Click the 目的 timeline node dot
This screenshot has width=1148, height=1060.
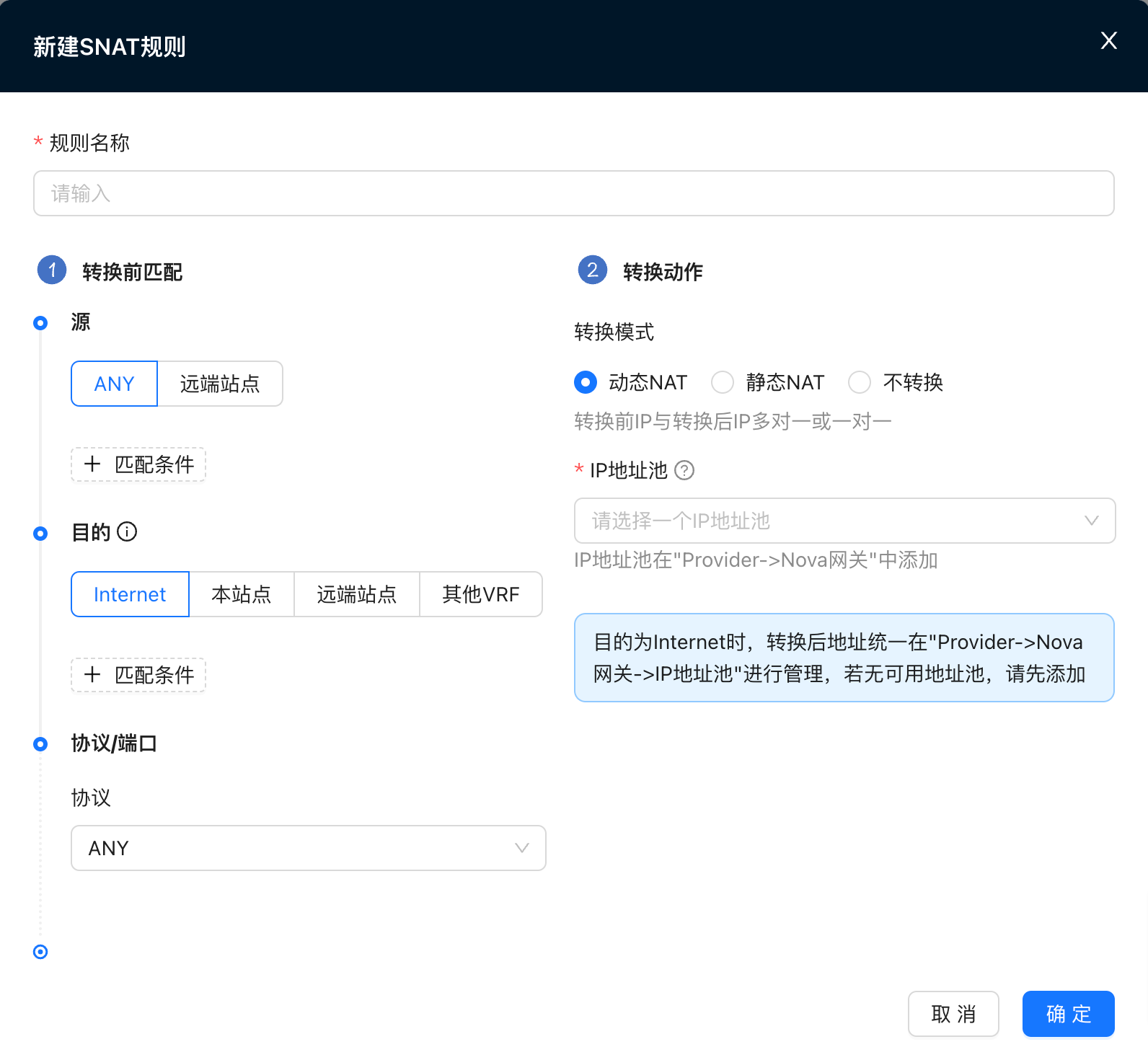pyautogui.click(x=40, y=534)
